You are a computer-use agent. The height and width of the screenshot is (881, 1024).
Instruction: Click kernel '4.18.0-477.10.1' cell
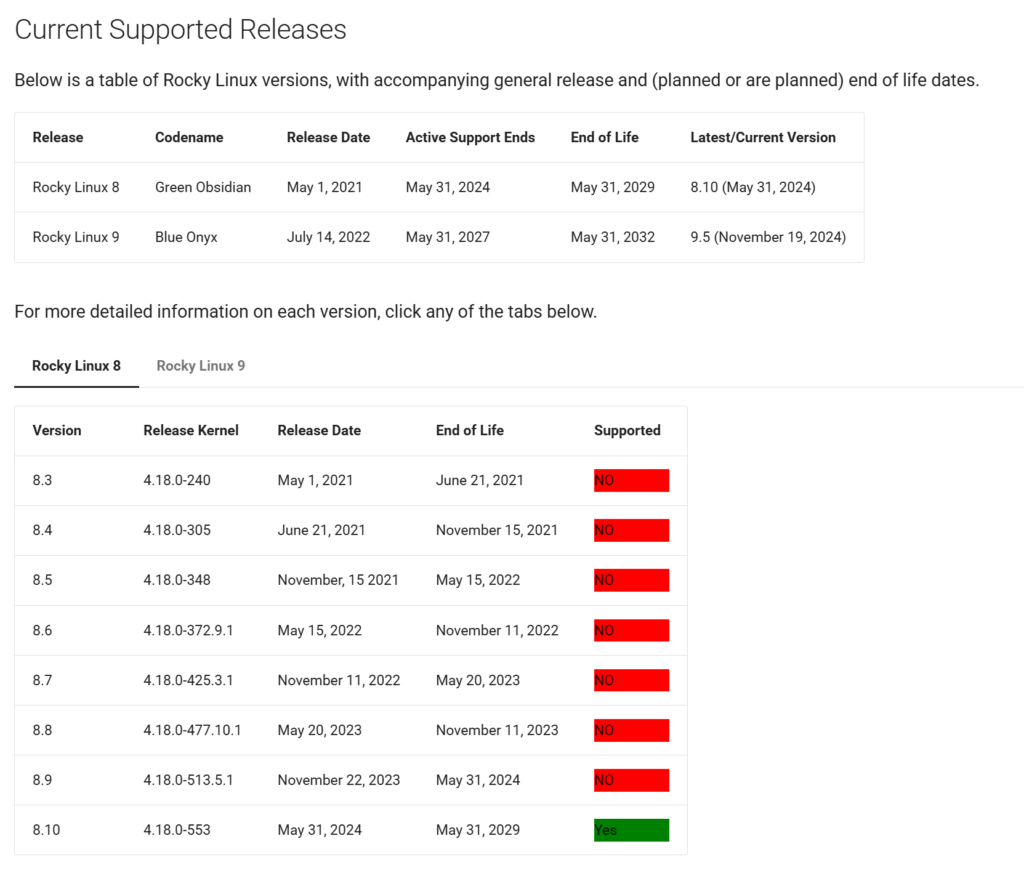[x=192, y=730]
